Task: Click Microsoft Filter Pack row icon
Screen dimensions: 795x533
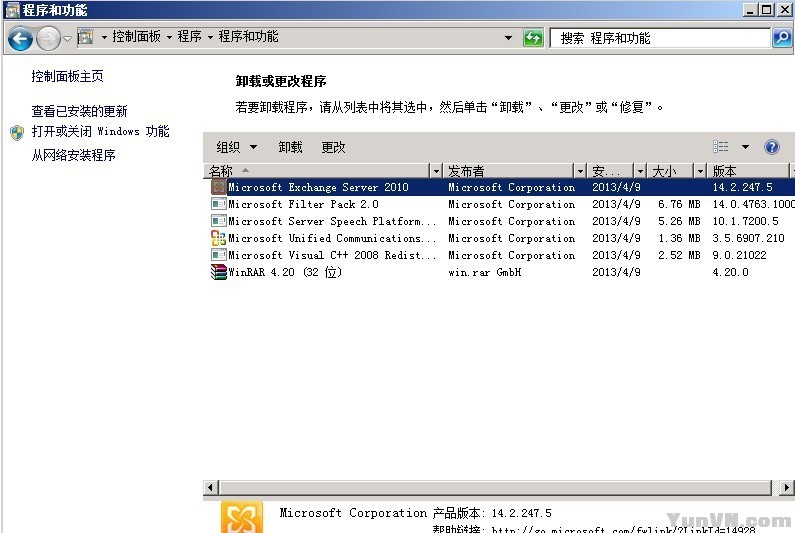Action: (219, 204)
